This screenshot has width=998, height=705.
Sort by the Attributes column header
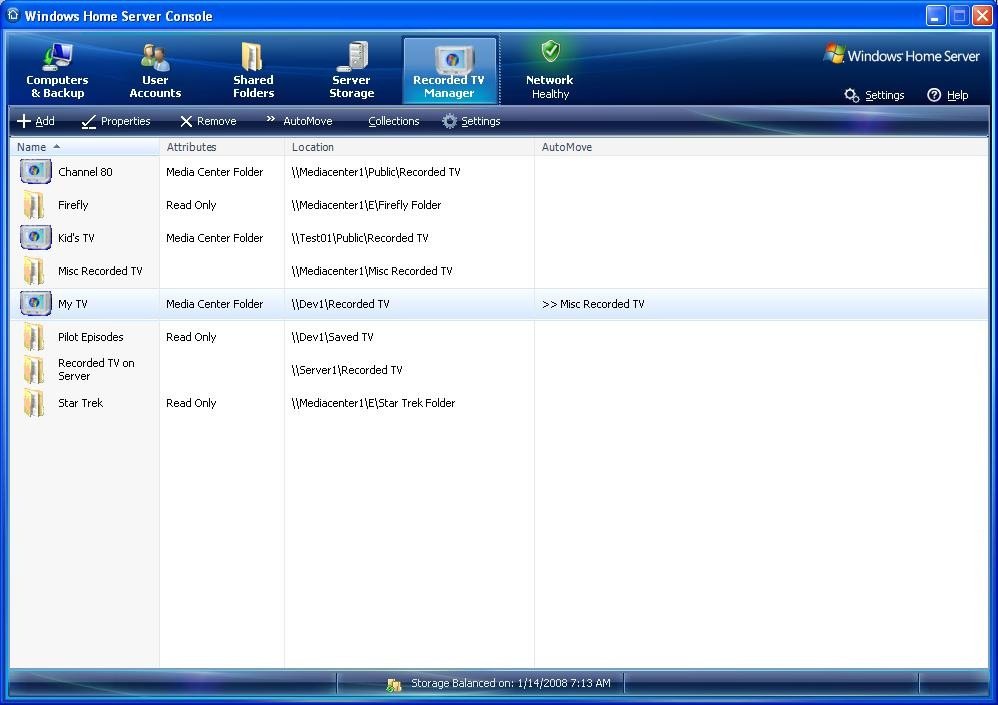pyautogui.click(x=221, y=147)
